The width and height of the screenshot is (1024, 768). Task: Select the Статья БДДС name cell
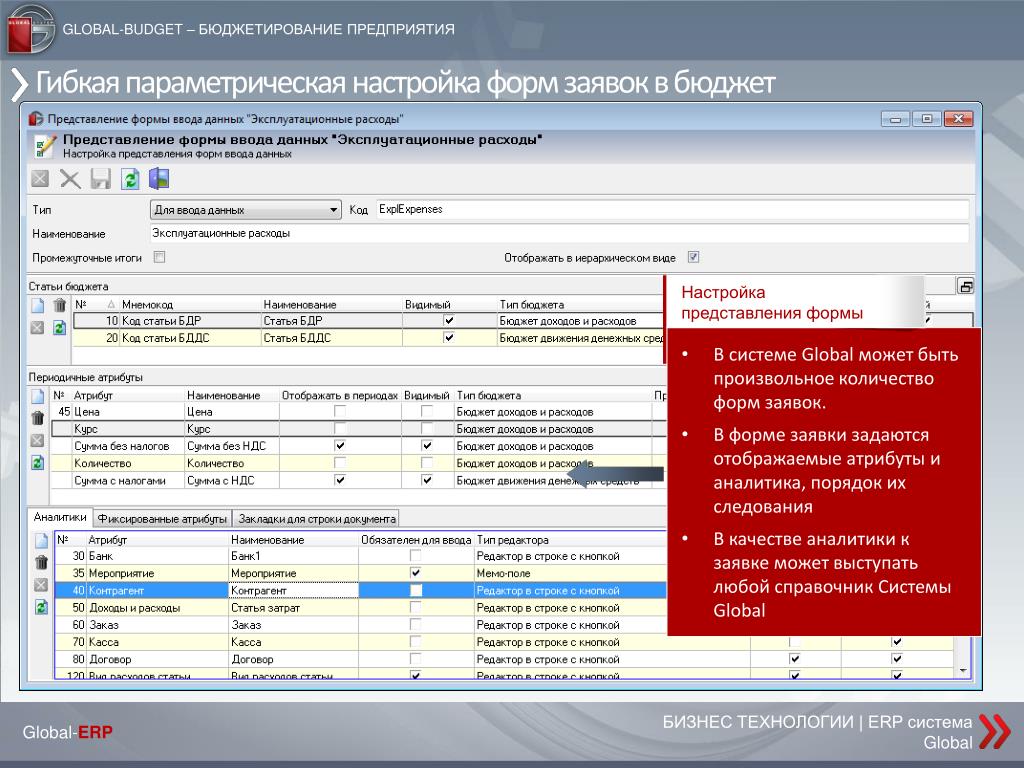click(331, 338)
